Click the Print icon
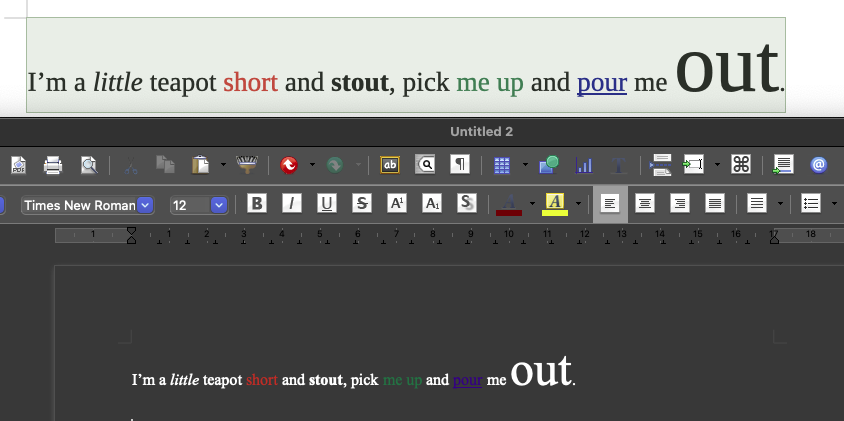 (x=53, y=165)
